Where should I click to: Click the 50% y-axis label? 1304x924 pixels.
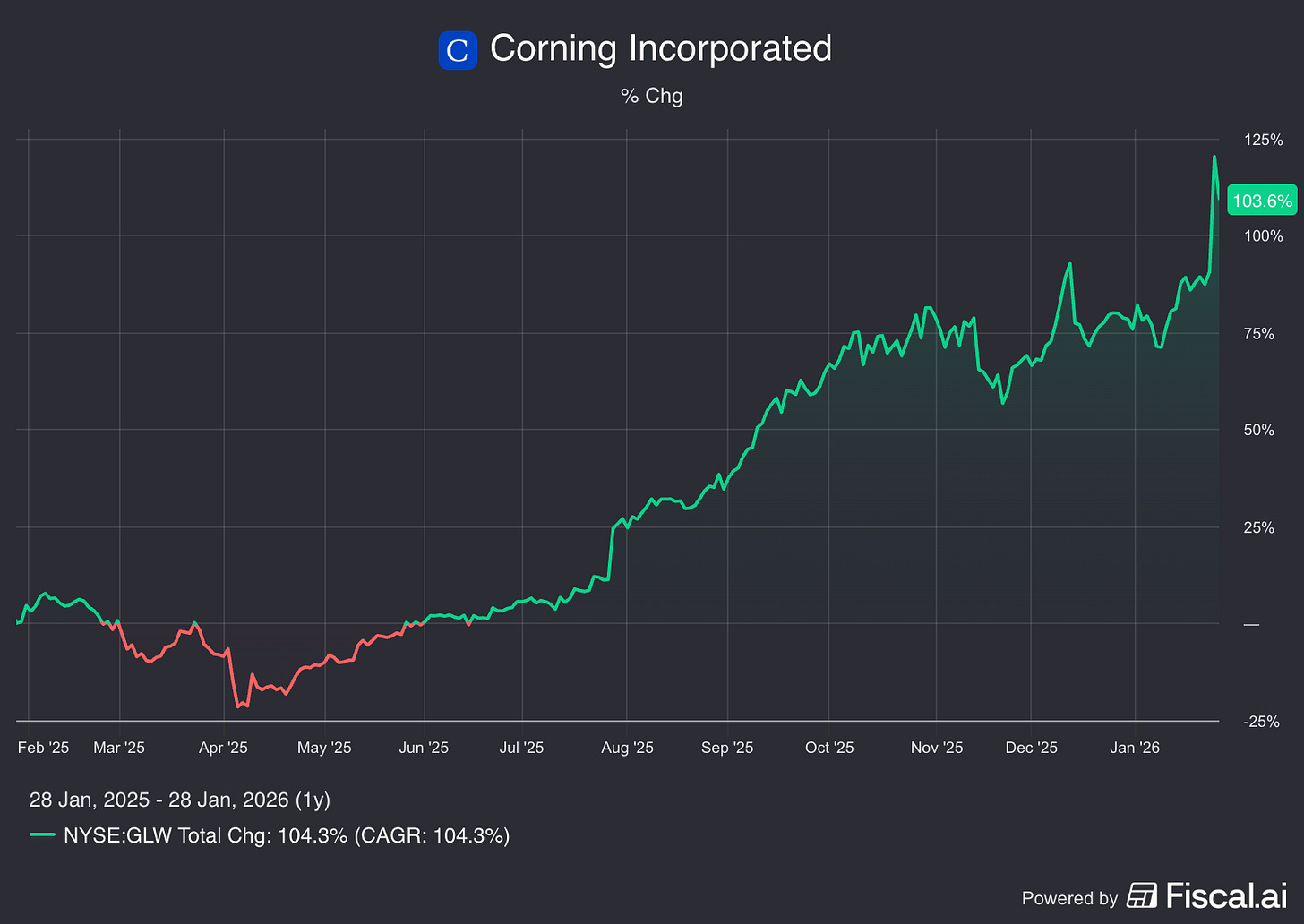(1259, 431)
